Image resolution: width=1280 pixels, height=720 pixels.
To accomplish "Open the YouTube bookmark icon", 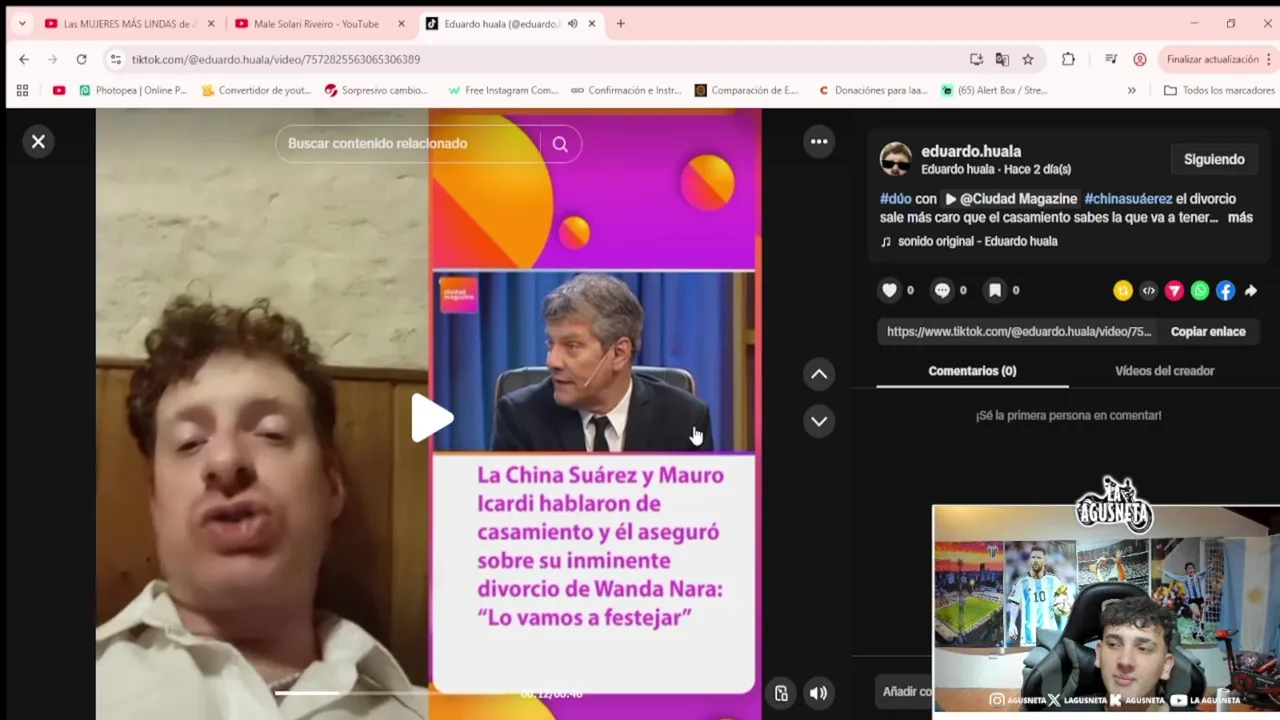I will 59,90.
